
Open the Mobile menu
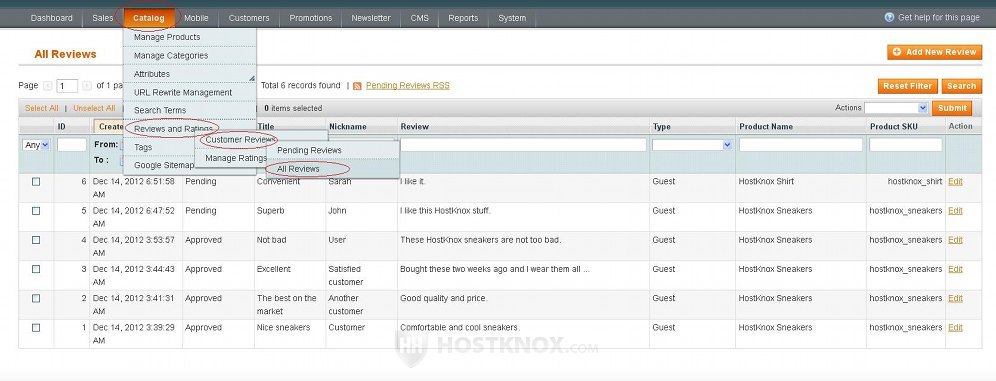click(x=196, y=18)
